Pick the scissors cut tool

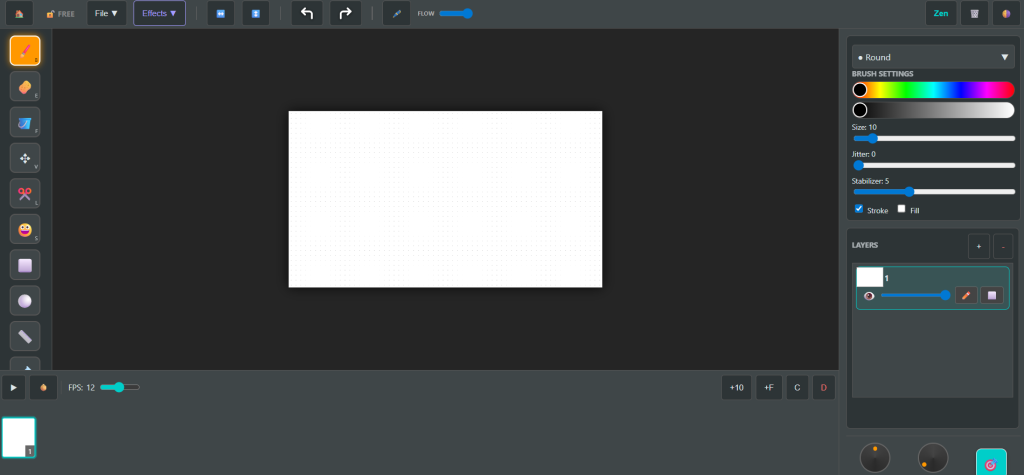point(25,193)
